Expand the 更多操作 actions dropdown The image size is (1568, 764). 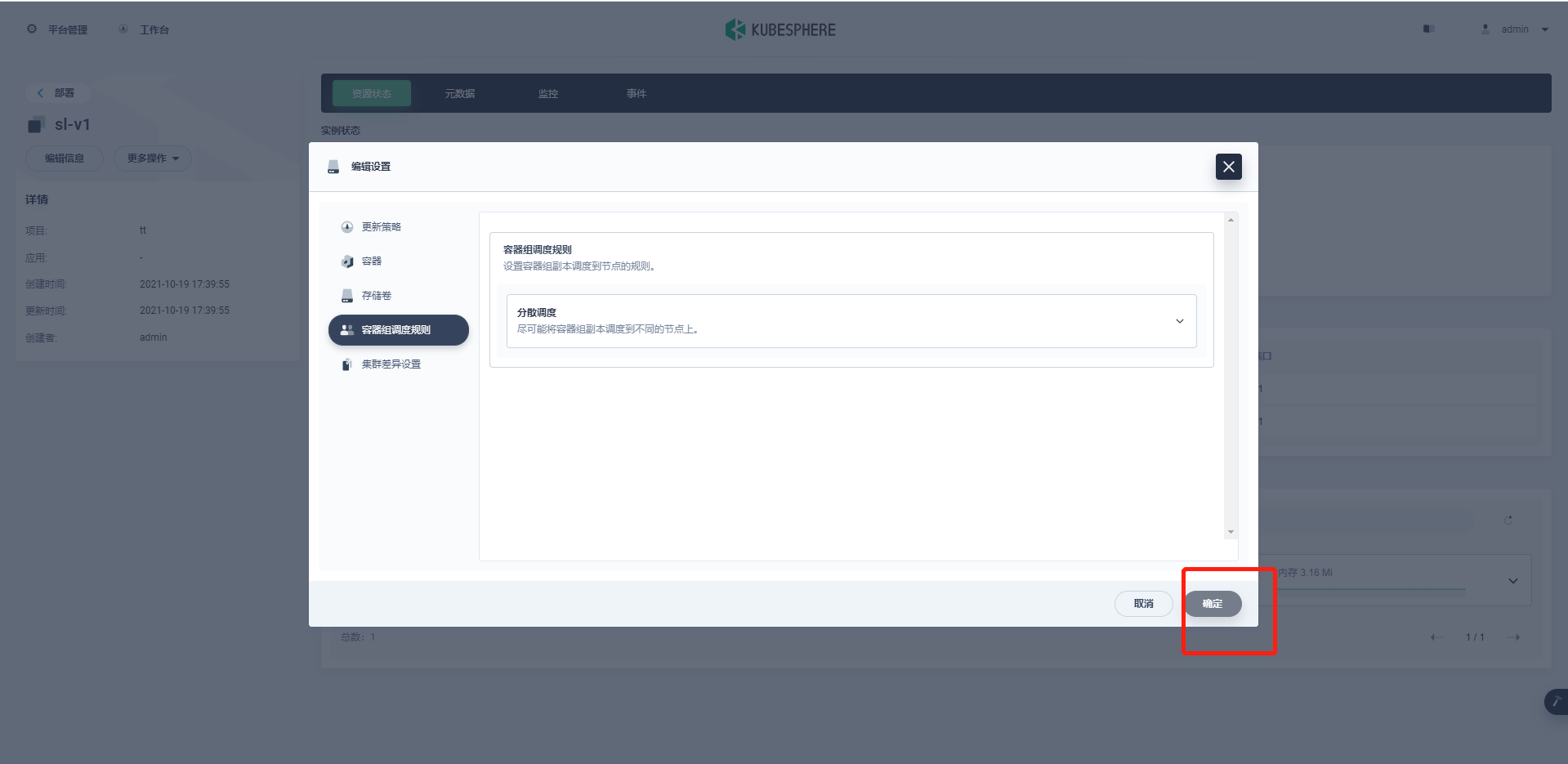pyautogui.click(x=152, y=158)
